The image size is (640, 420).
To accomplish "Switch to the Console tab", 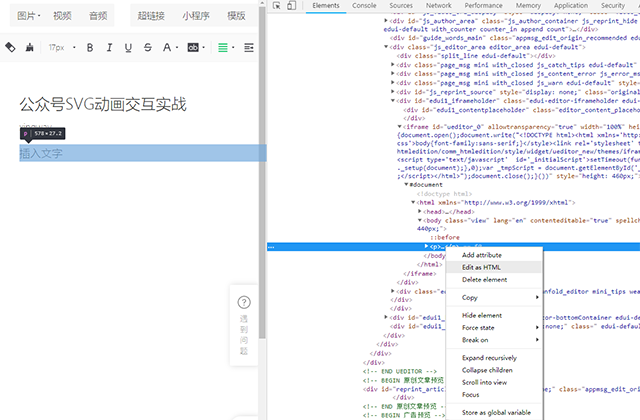I will pyautogui.click(x=364, y=6).
